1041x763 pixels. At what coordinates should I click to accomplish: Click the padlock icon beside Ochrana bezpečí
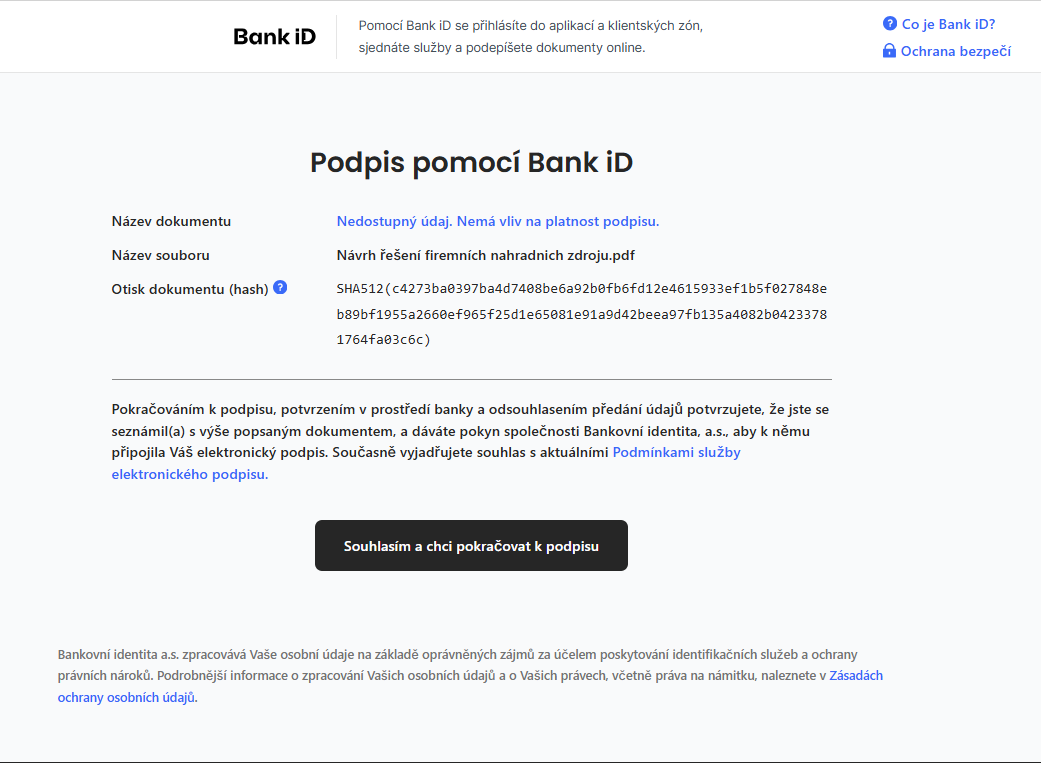click(x=889, y=51)
